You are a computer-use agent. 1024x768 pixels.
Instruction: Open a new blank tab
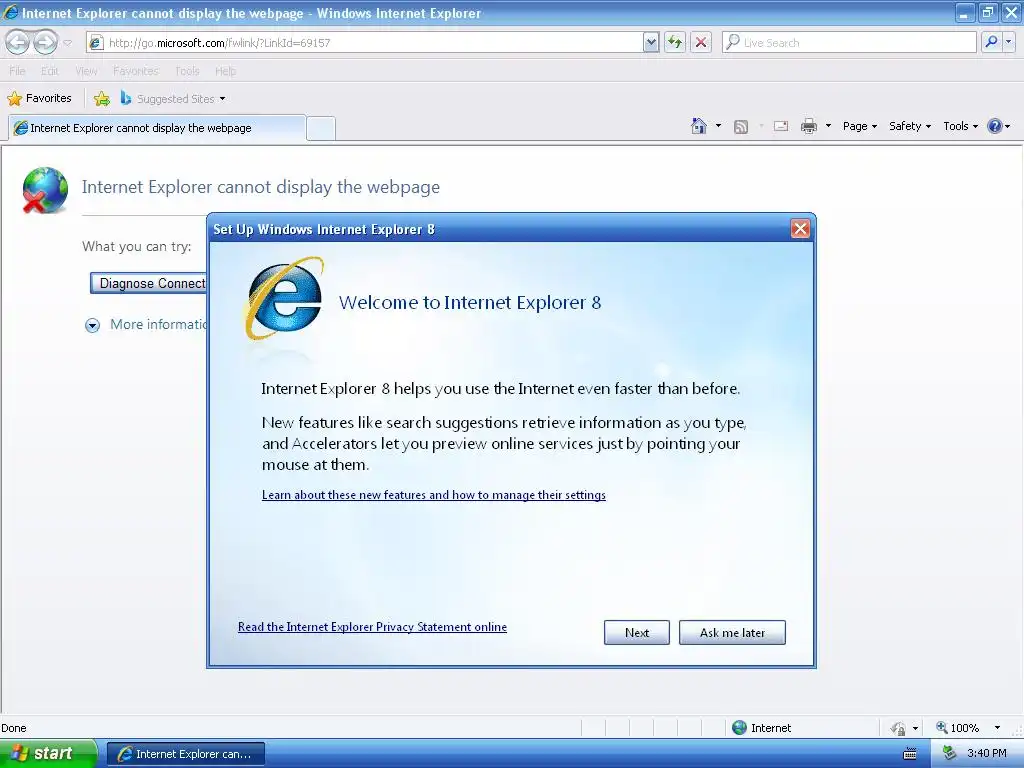click(321, 129)
